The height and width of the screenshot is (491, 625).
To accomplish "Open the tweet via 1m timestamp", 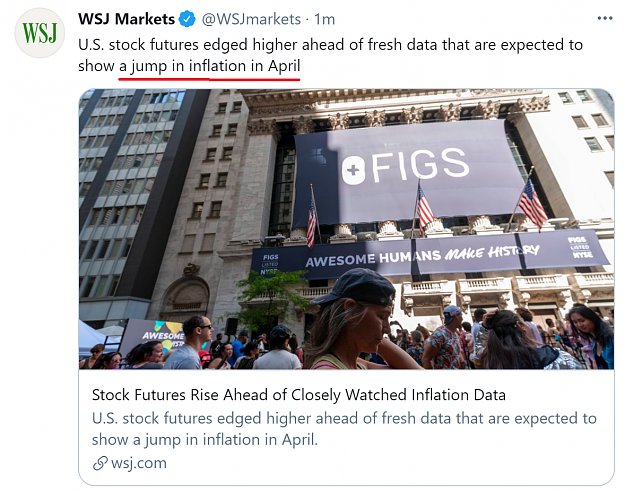I will click(x=324, y=19).
